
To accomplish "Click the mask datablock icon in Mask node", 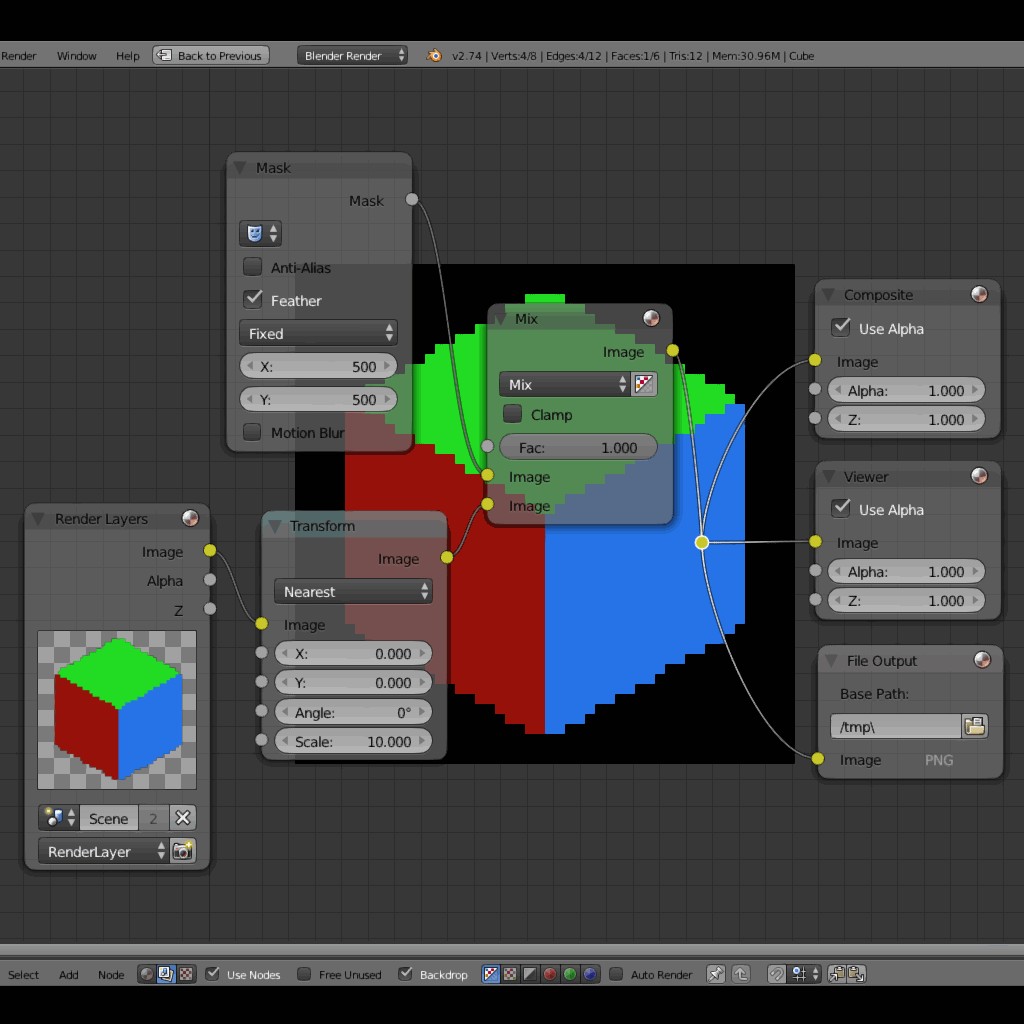I will (253, 233).
